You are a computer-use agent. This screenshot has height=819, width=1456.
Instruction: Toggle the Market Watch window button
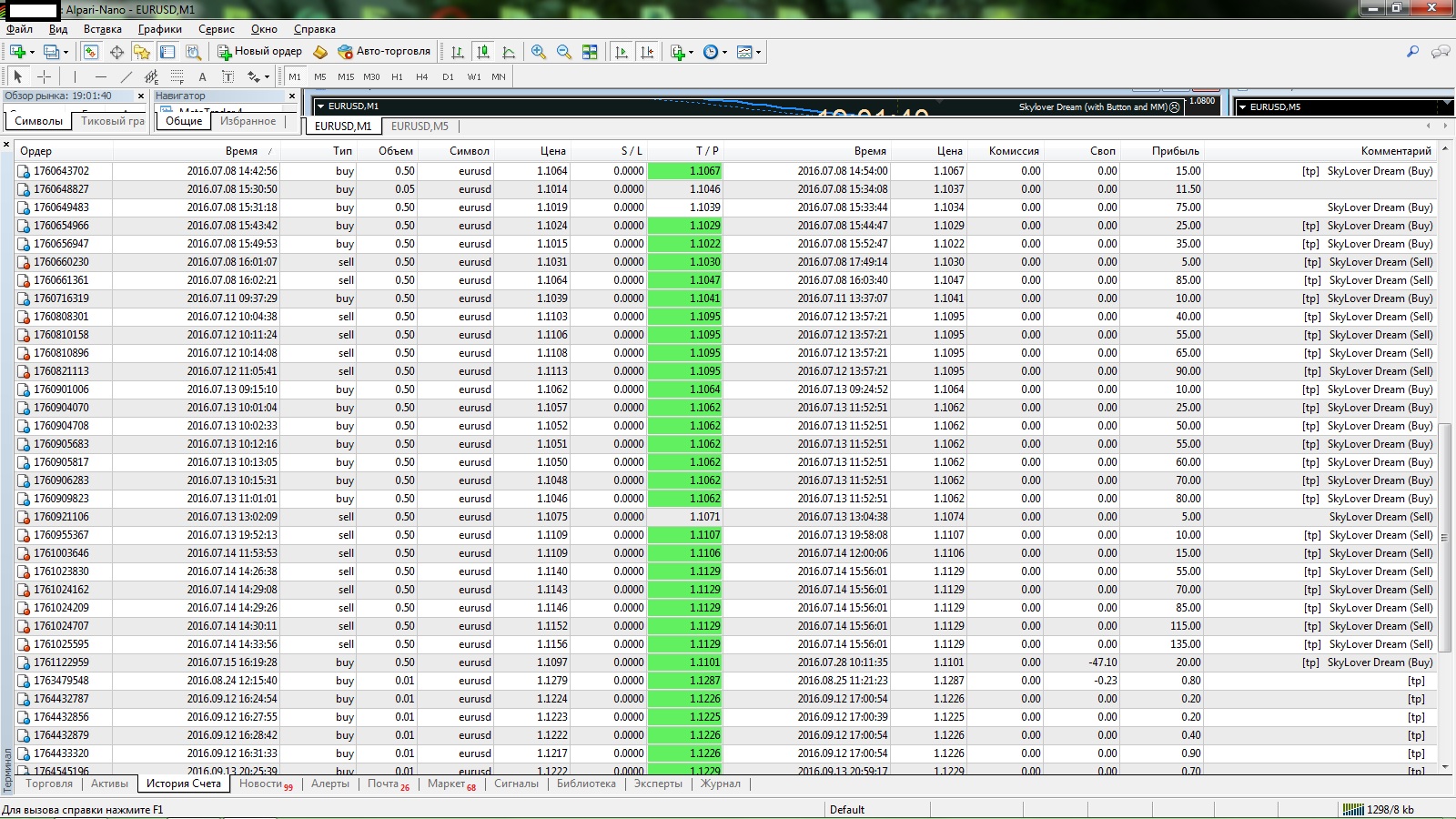[x=91, y=52]
